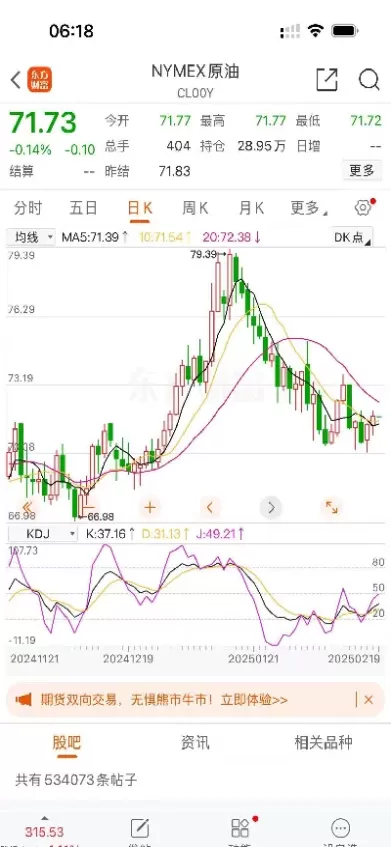Open chart settings gear icon
The height and width of the screenshot is (847, 391).
tap(363, 208)
